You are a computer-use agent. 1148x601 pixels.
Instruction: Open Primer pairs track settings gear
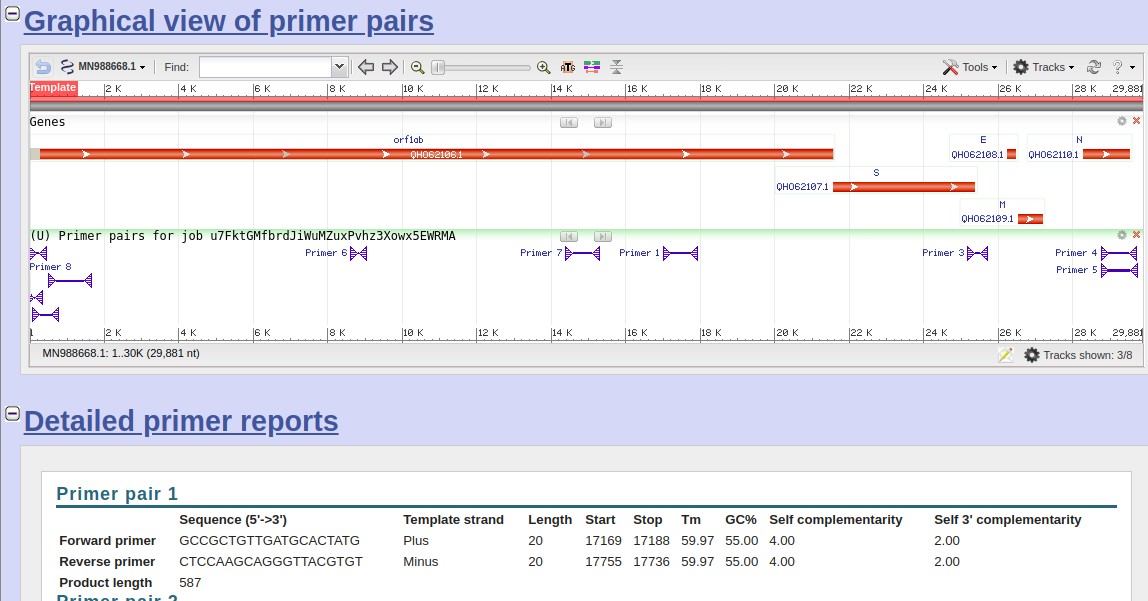pyautogui.click(x=1122, y=235)
